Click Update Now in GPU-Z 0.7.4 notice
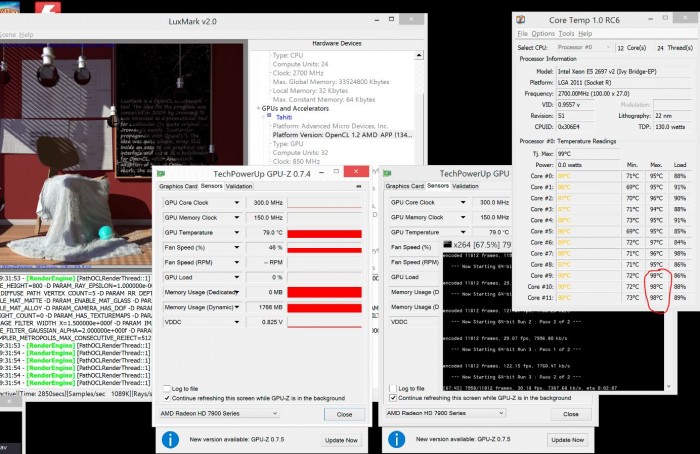This screenshot has width=700, height=454. [341, 440]
